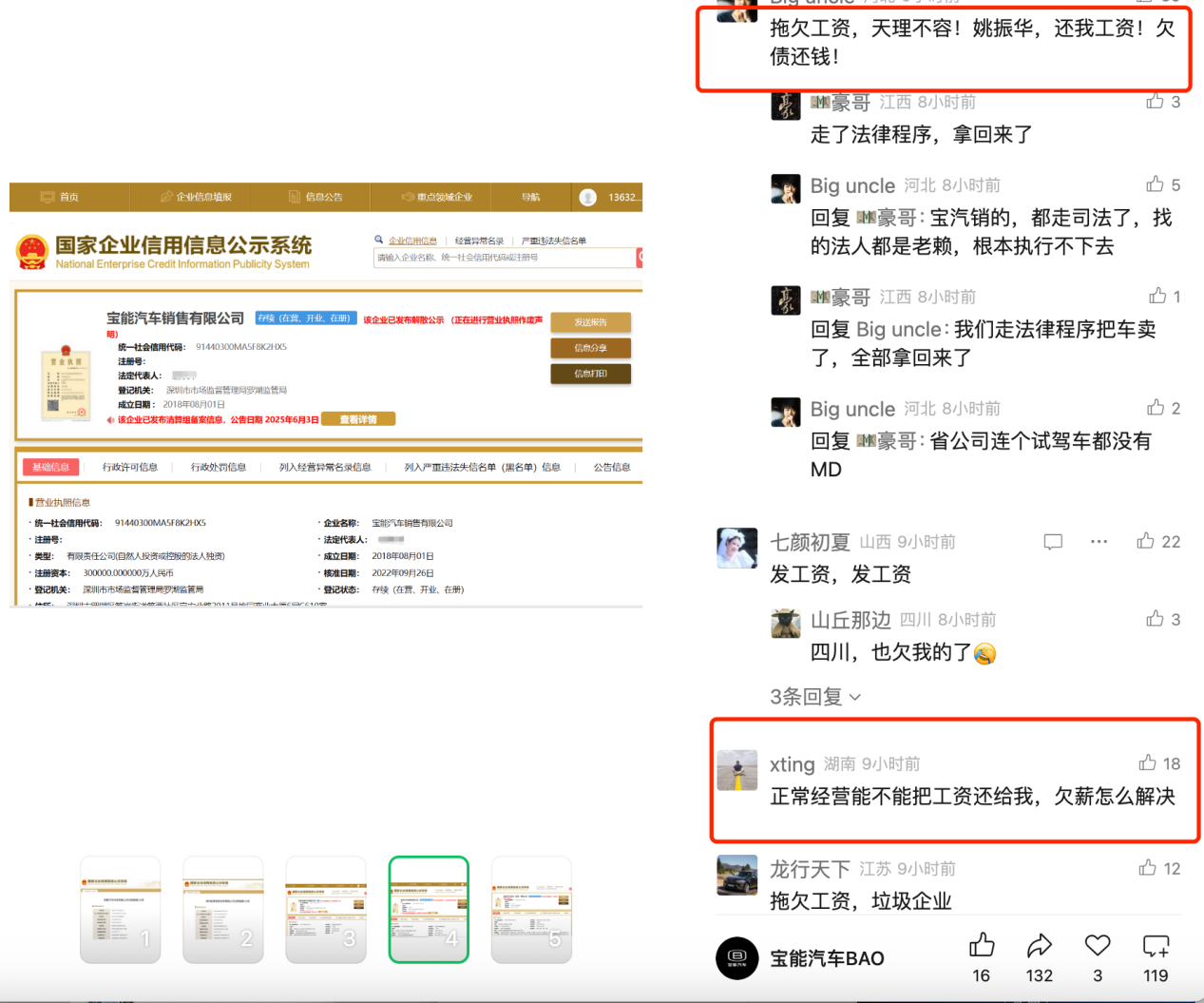
Task: Select image thumbnail 5
Action: 531,910
